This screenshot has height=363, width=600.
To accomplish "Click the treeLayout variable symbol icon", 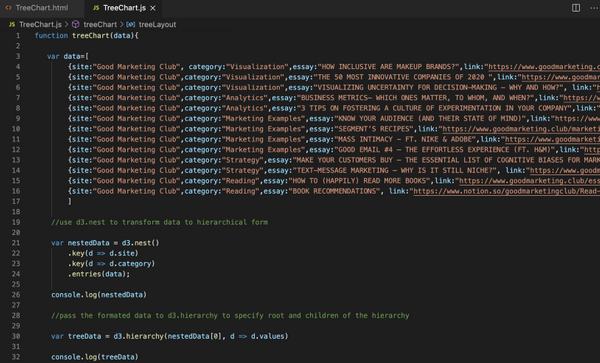I will click(130, 24).
